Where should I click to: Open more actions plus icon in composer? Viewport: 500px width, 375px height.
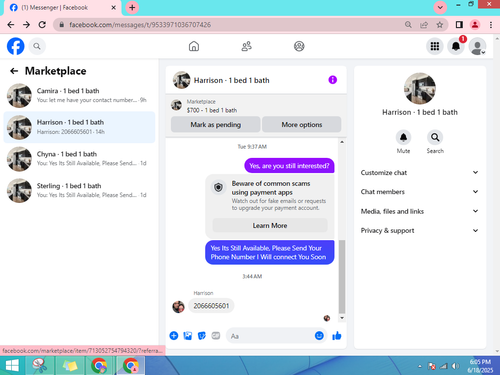click(x=174, y=336)
